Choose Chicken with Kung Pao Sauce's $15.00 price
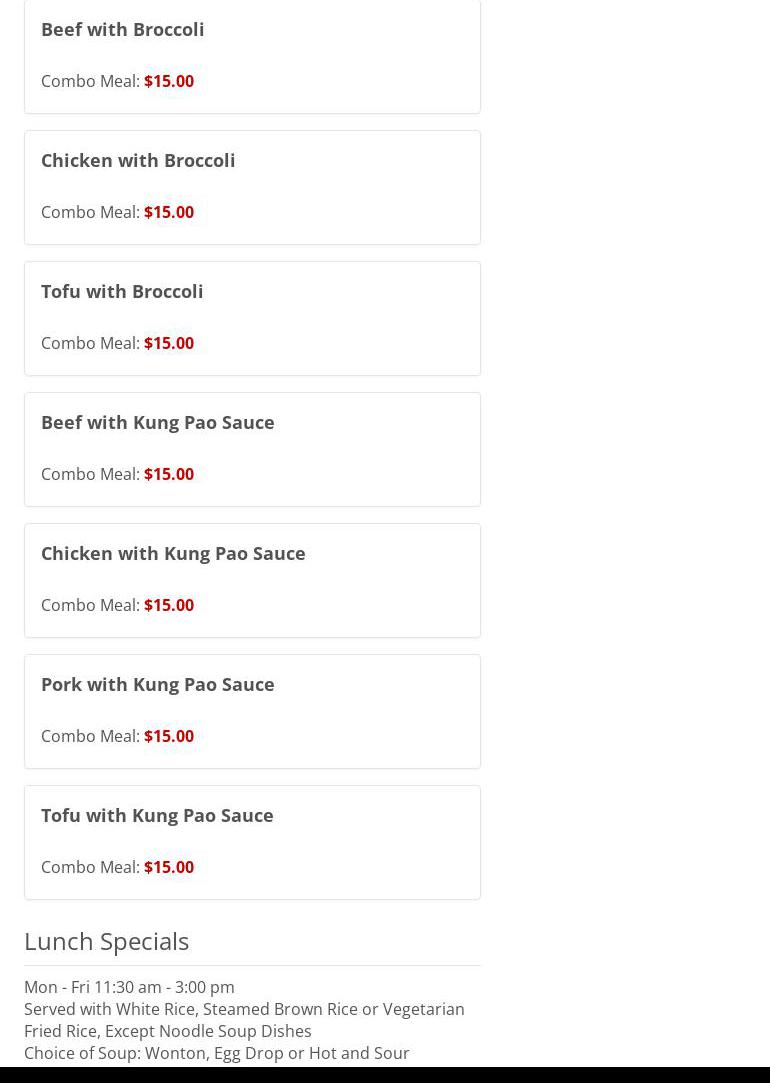770x1083 pixels. 169,605
